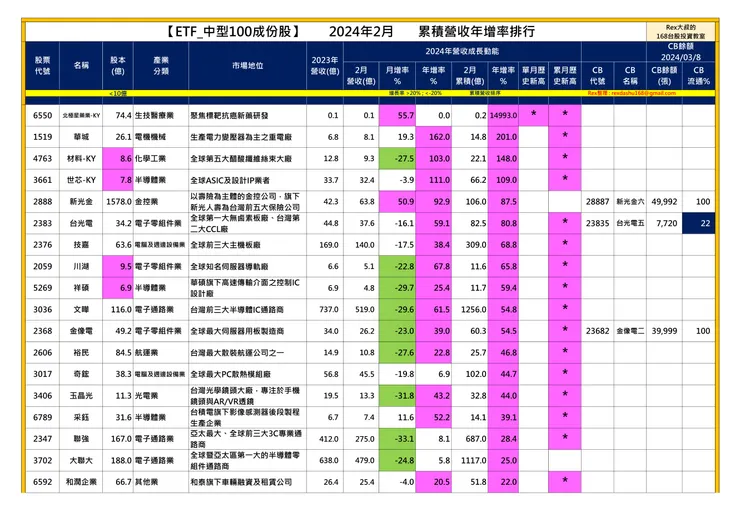Click the 單月歷史新高 asterisk in row 6550
Screen dimensions: 740x523
tap(533, 114)
